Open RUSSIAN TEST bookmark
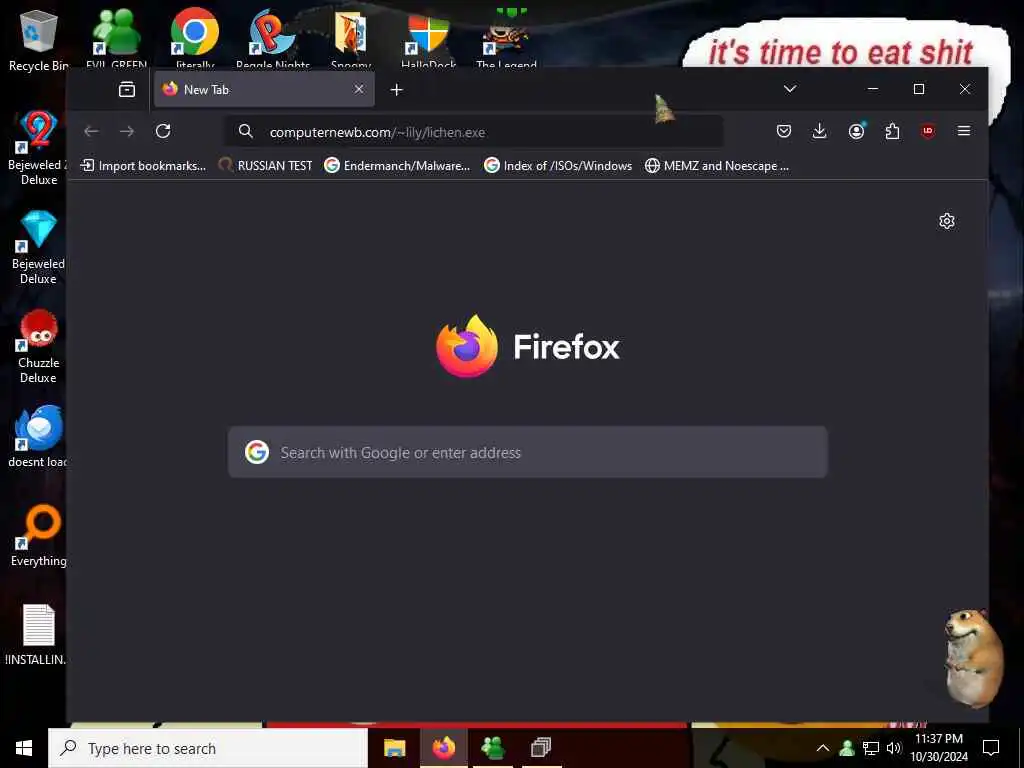The width and height of the screenshot is (1024, 768). tap(265, 166)
